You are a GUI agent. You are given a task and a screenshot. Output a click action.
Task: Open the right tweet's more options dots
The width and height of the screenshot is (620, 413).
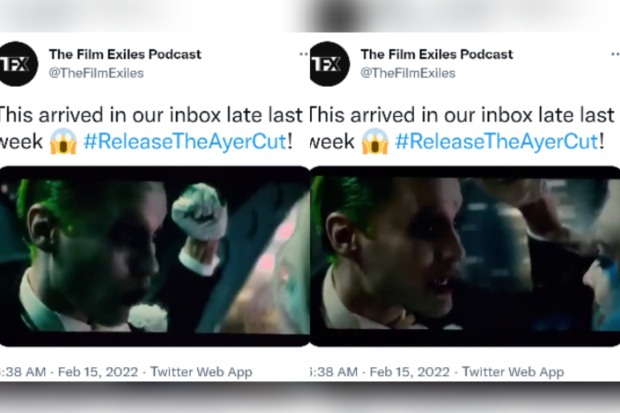615,54
